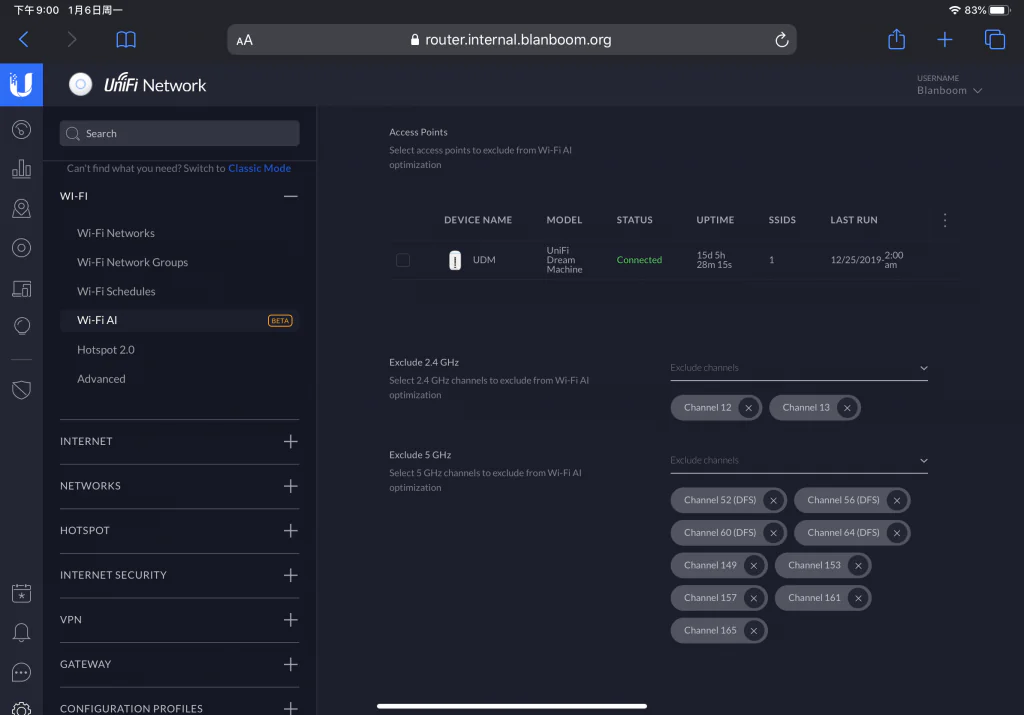Tick the UDM access point checkbox

403,260
